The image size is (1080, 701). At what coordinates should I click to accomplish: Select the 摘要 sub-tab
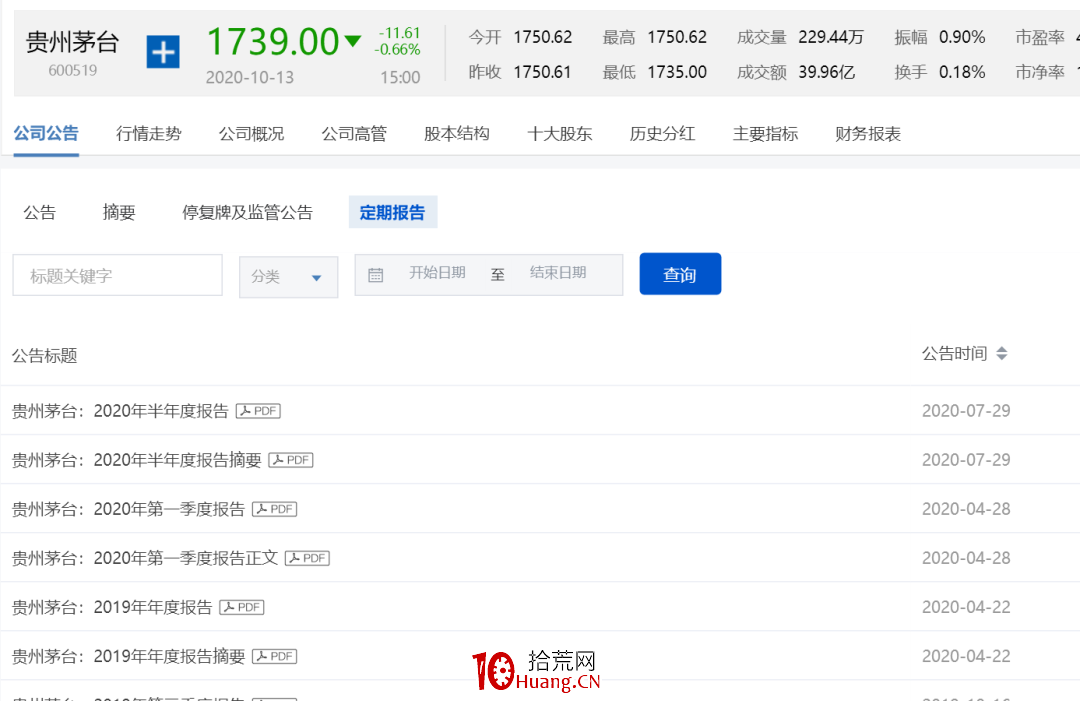pos(118,212)
